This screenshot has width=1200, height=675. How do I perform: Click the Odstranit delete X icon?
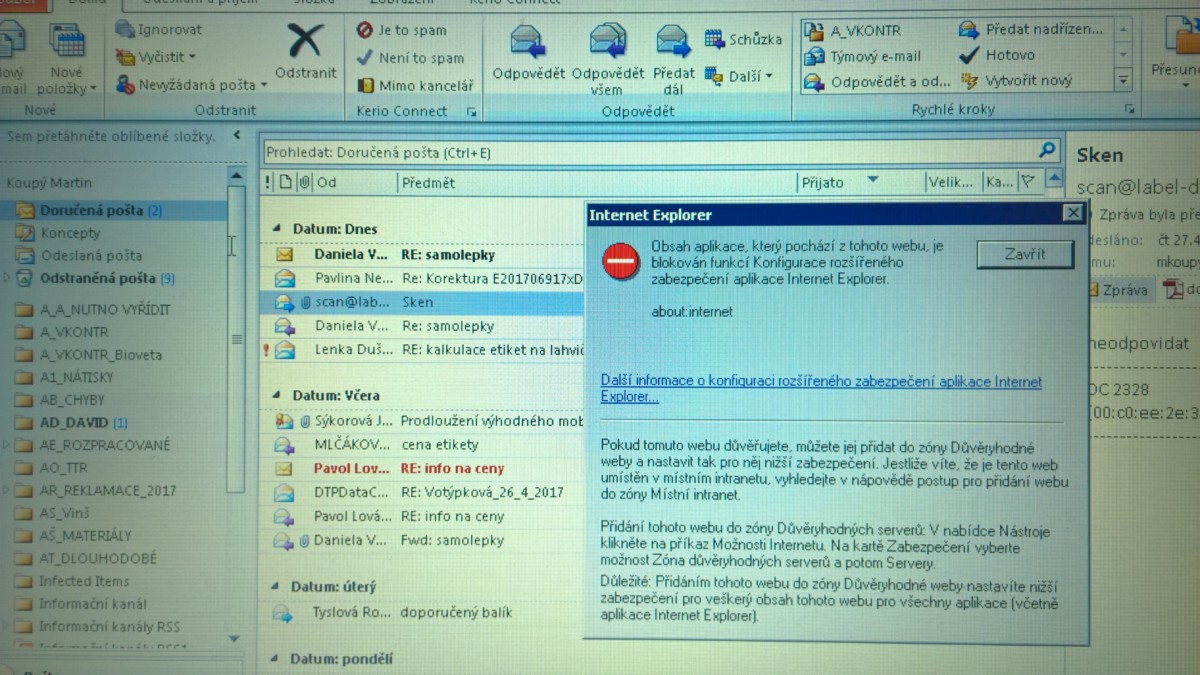[305, 42]
